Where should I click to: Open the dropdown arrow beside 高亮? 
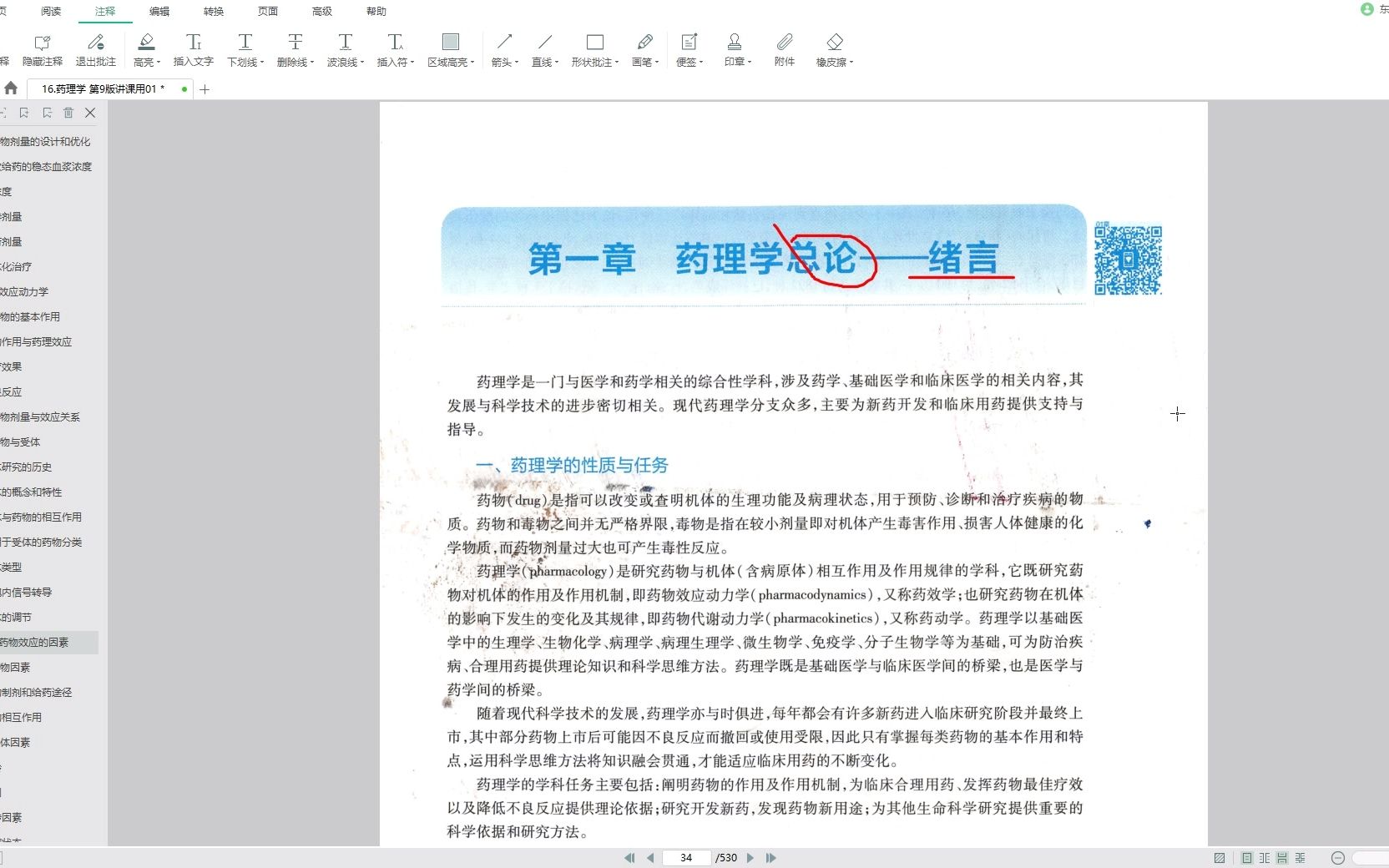159,63
